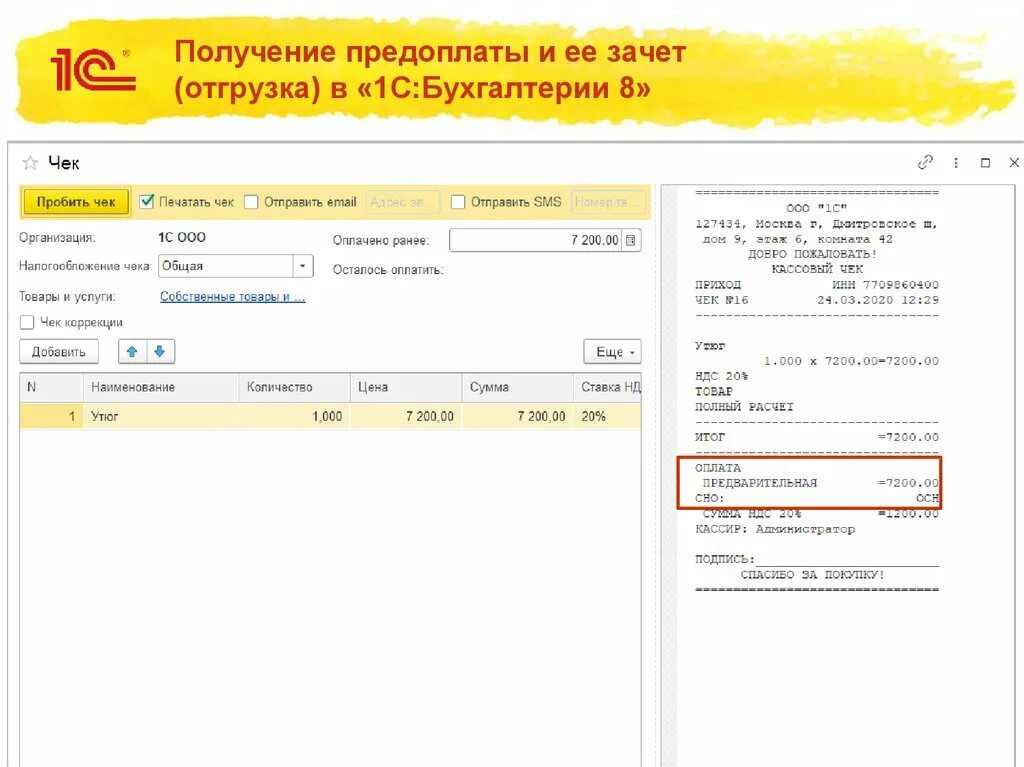Maximize the Чек window with the square icon

point(985,163)
